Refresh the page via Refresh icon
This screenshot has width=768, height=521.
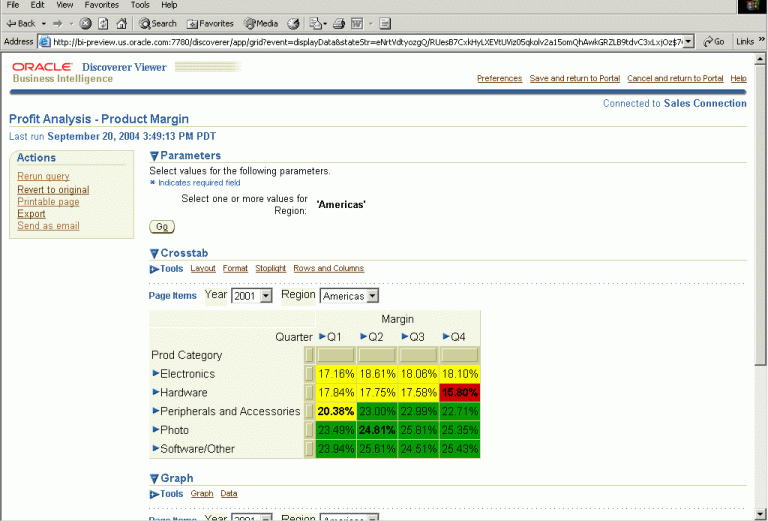tap(103, 24)
